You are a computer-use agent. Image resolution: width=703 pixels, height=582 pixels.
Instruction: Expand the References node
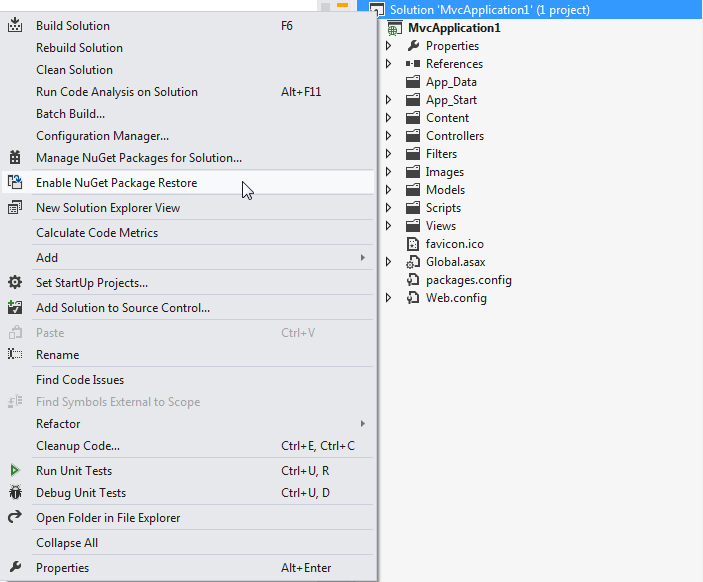(389, 64)
